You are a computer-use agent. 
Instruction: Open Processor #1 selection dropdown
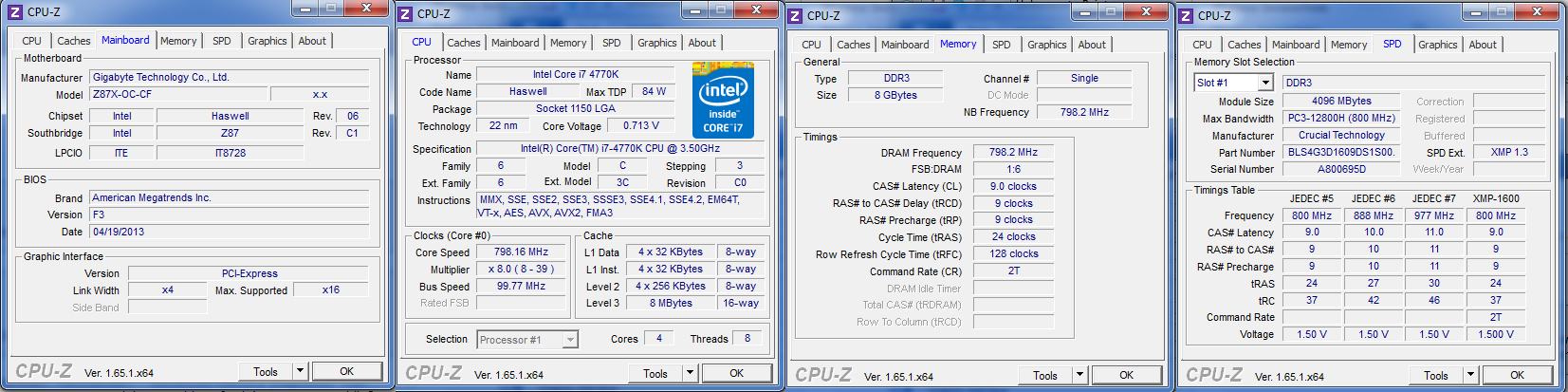pyautogui.click(x=527, y=340)
